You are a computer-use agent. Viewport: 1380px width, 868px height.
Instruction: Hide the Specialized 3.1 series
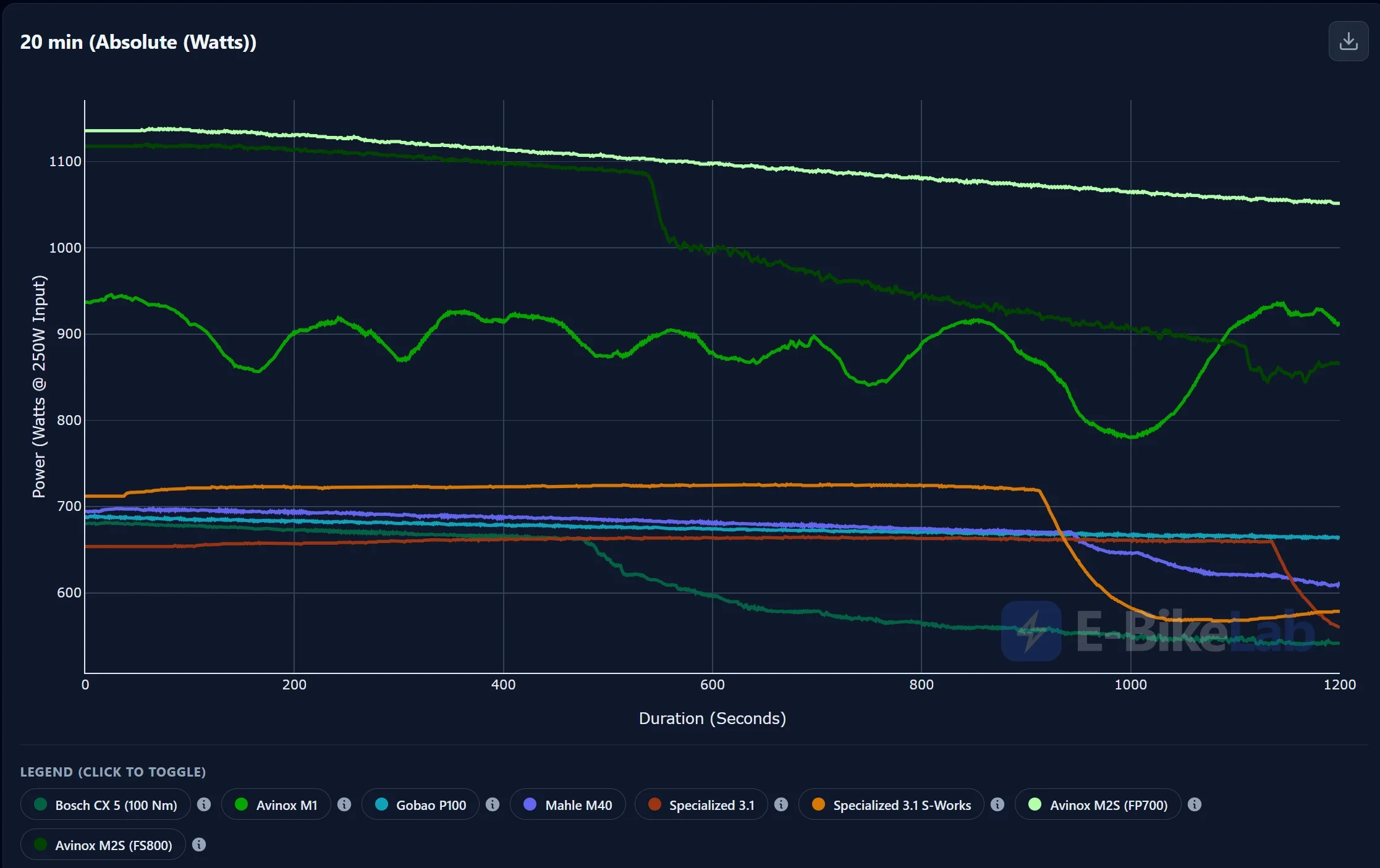(x=701, y=804)
